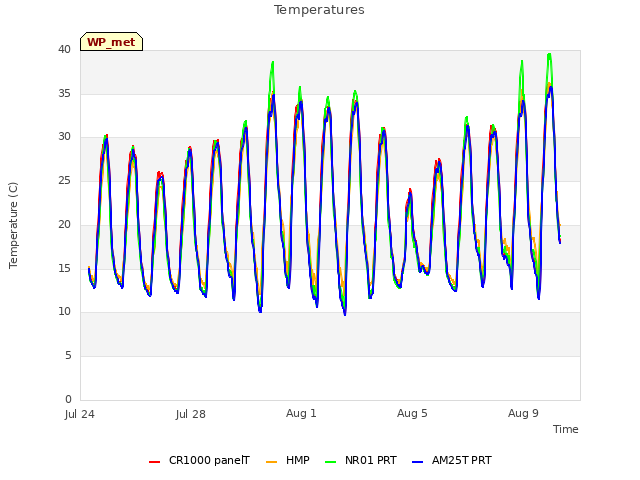This screenshot has height=480, width=640.
Task: Toggle the NR01 PRT legend label
Action: 371,460
